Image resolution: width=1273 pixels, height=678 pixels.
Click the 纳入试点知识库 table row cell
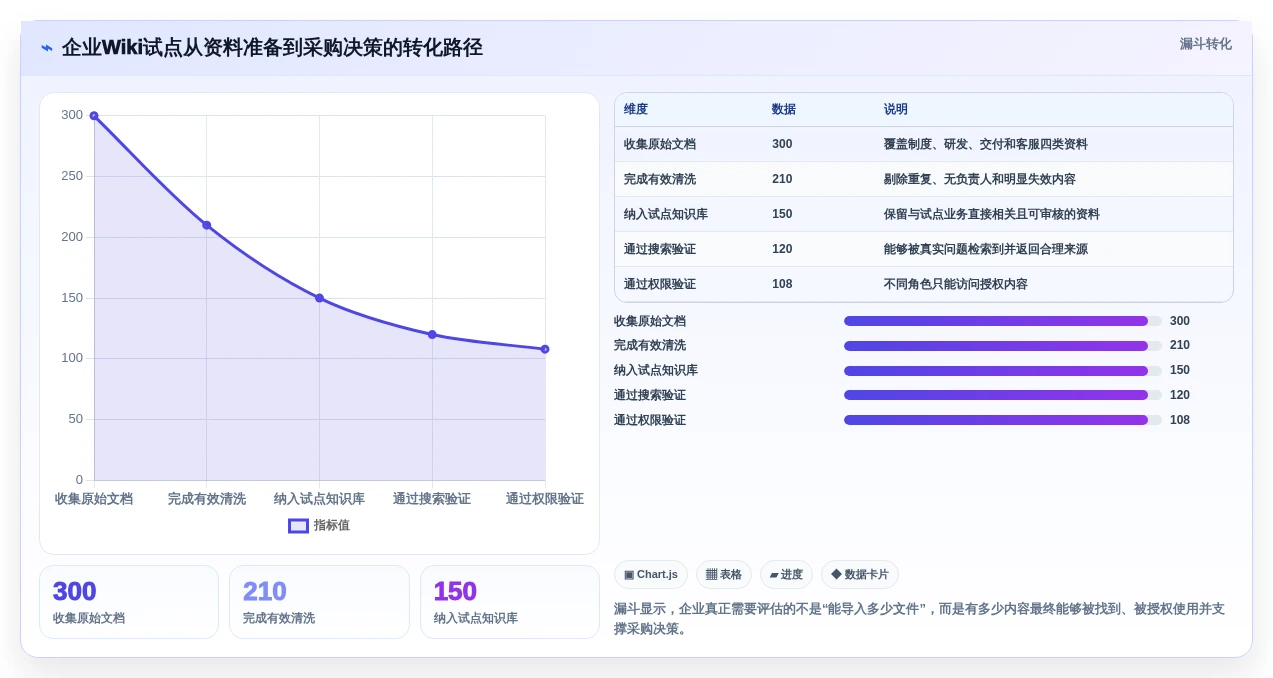[666, 214]
